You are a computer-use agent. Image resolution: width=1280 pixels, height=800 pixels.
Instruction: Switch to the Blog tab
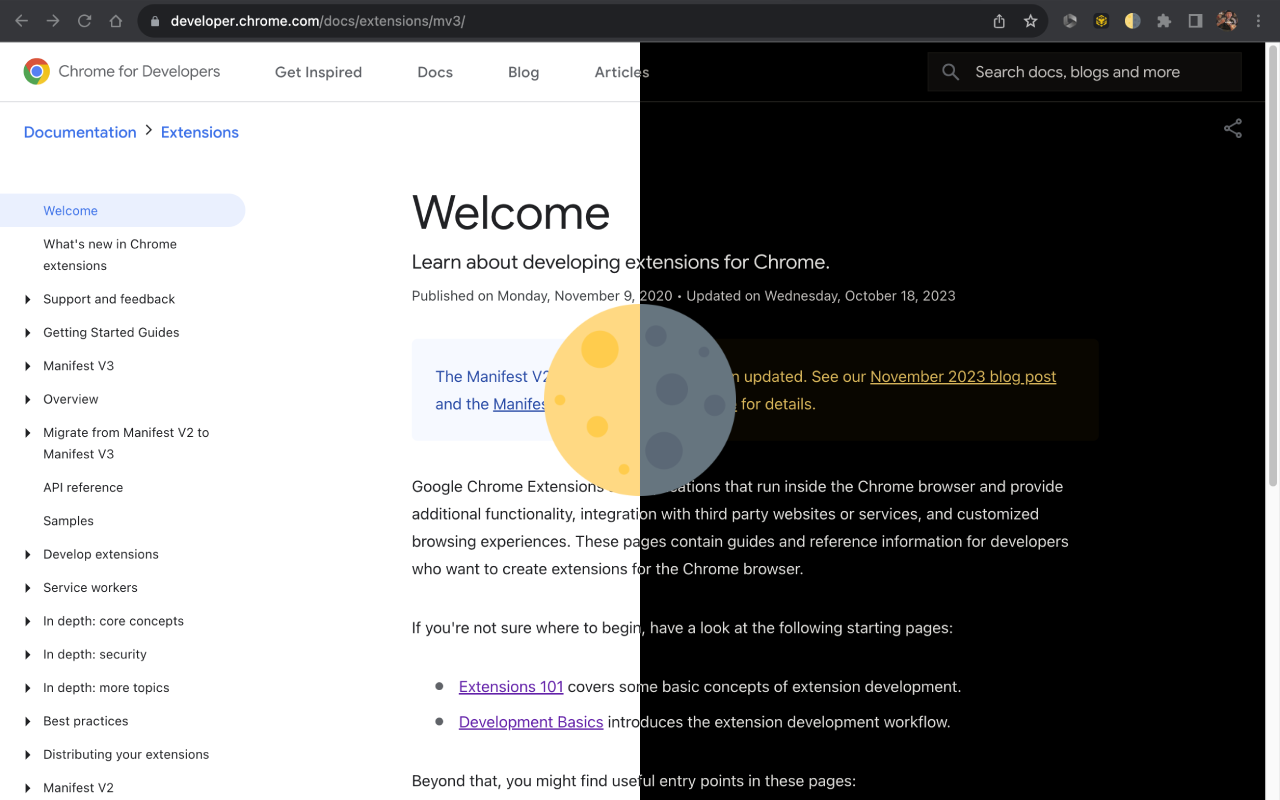pyautogui.click(x=523, y=71)
